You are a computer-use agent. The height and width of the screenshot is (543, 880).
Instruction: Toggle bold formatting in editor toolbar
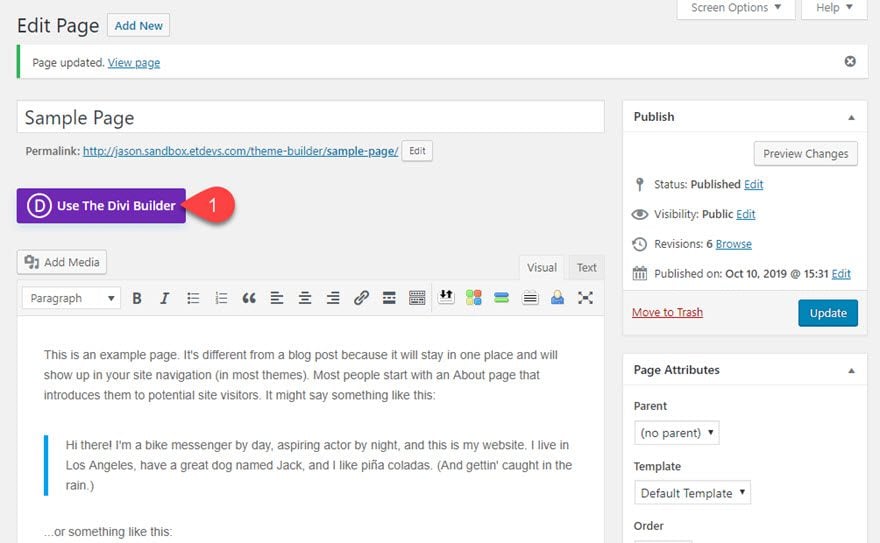(137, 298)
